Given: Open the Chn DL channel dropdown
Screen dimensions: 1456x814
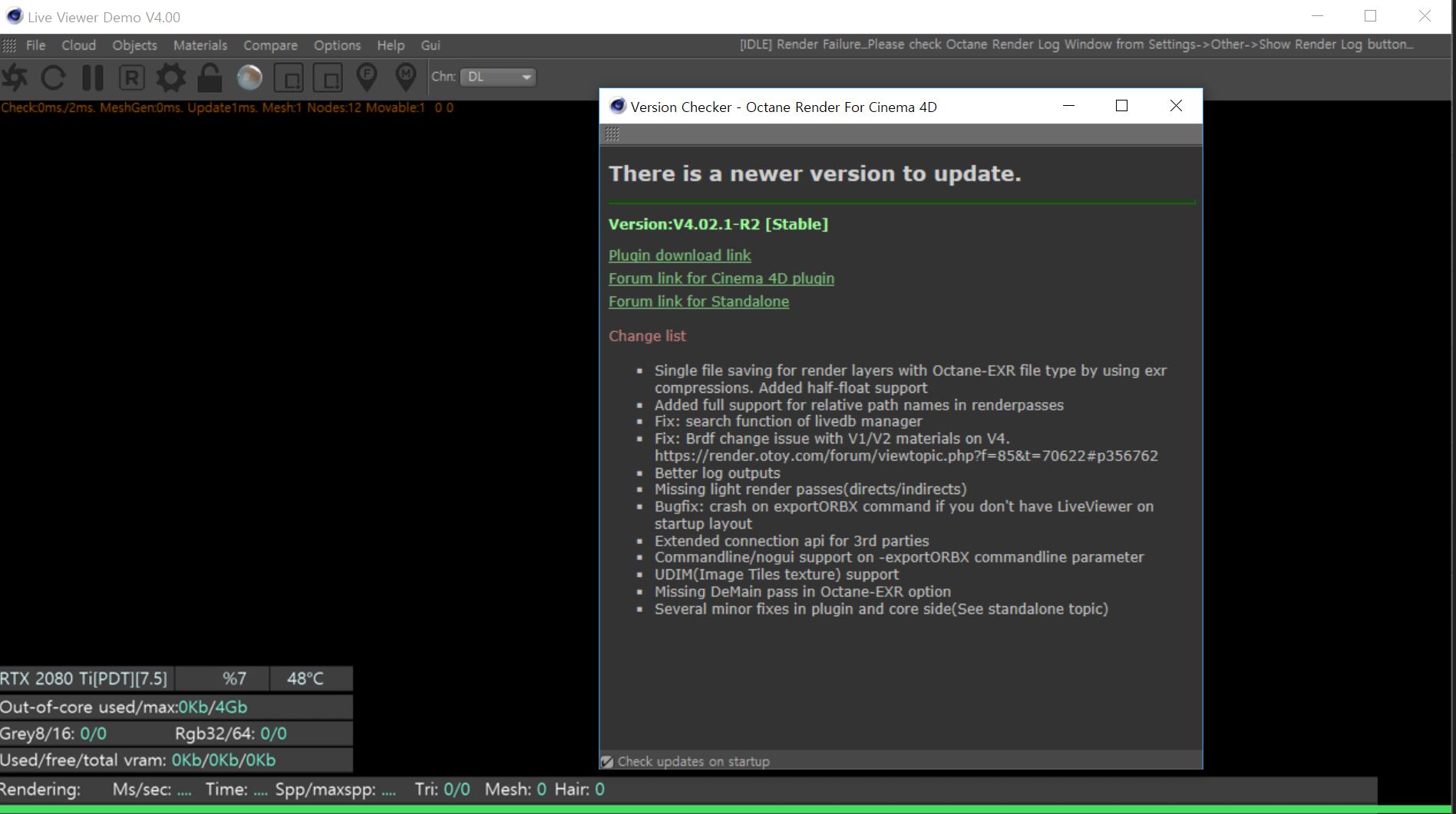Looking at the screenshot, I should [x=497, y=77].
